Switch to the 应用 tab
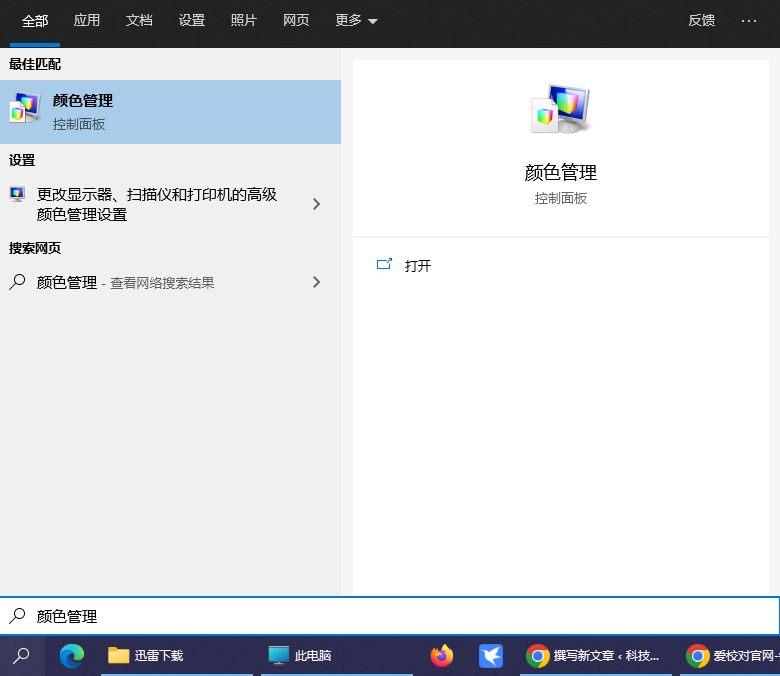The width and height of the screenshot is (780, 676). pyautogui.click(x=87, y=20)
